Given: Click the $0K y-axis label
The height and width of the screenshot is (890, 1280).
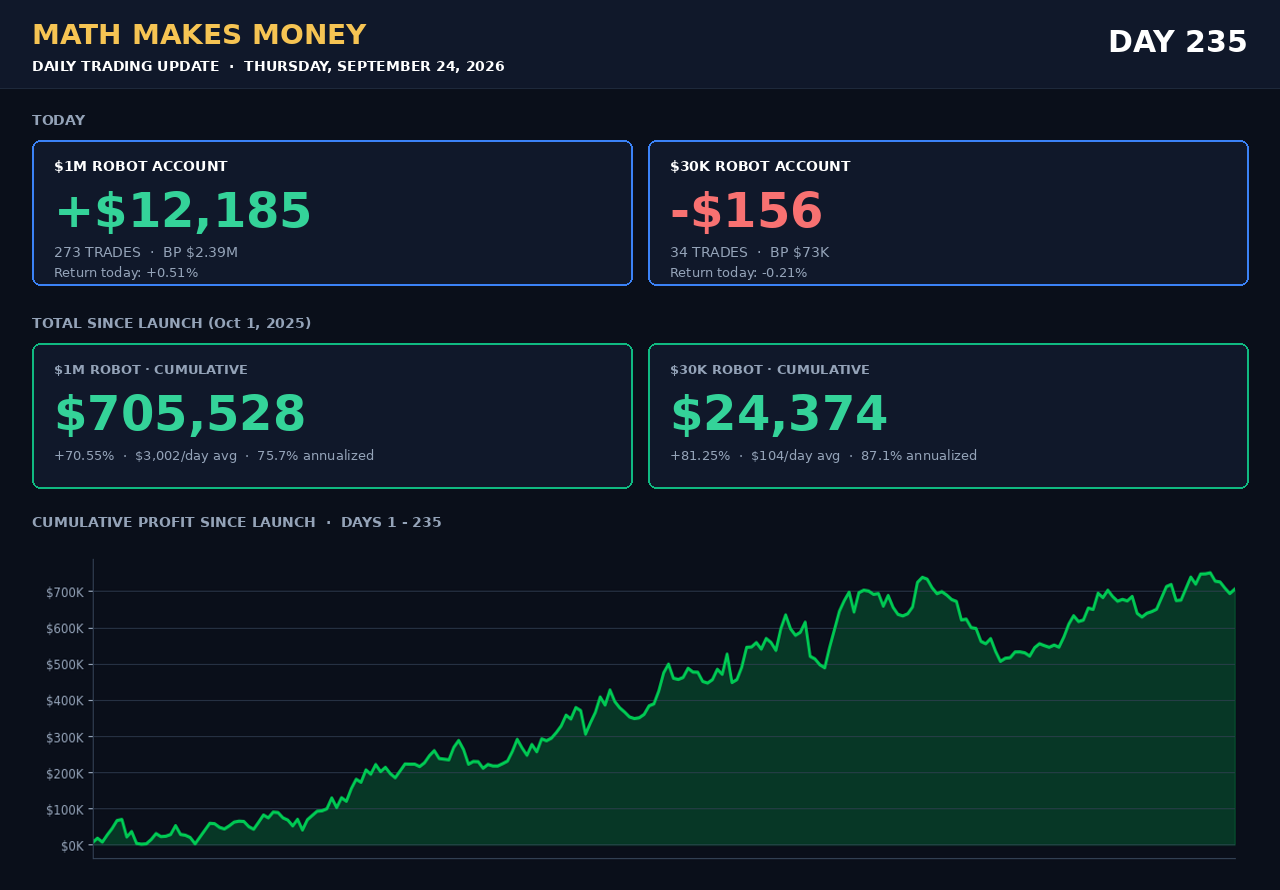Looking at the screenshot, I should pos(72,845).
